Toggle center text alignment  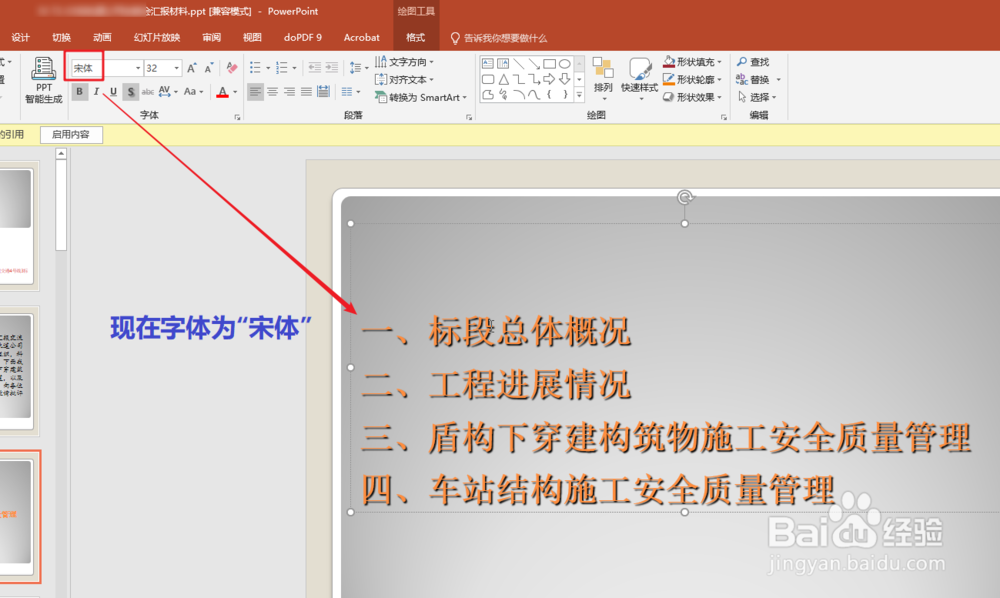click(270, 91)
